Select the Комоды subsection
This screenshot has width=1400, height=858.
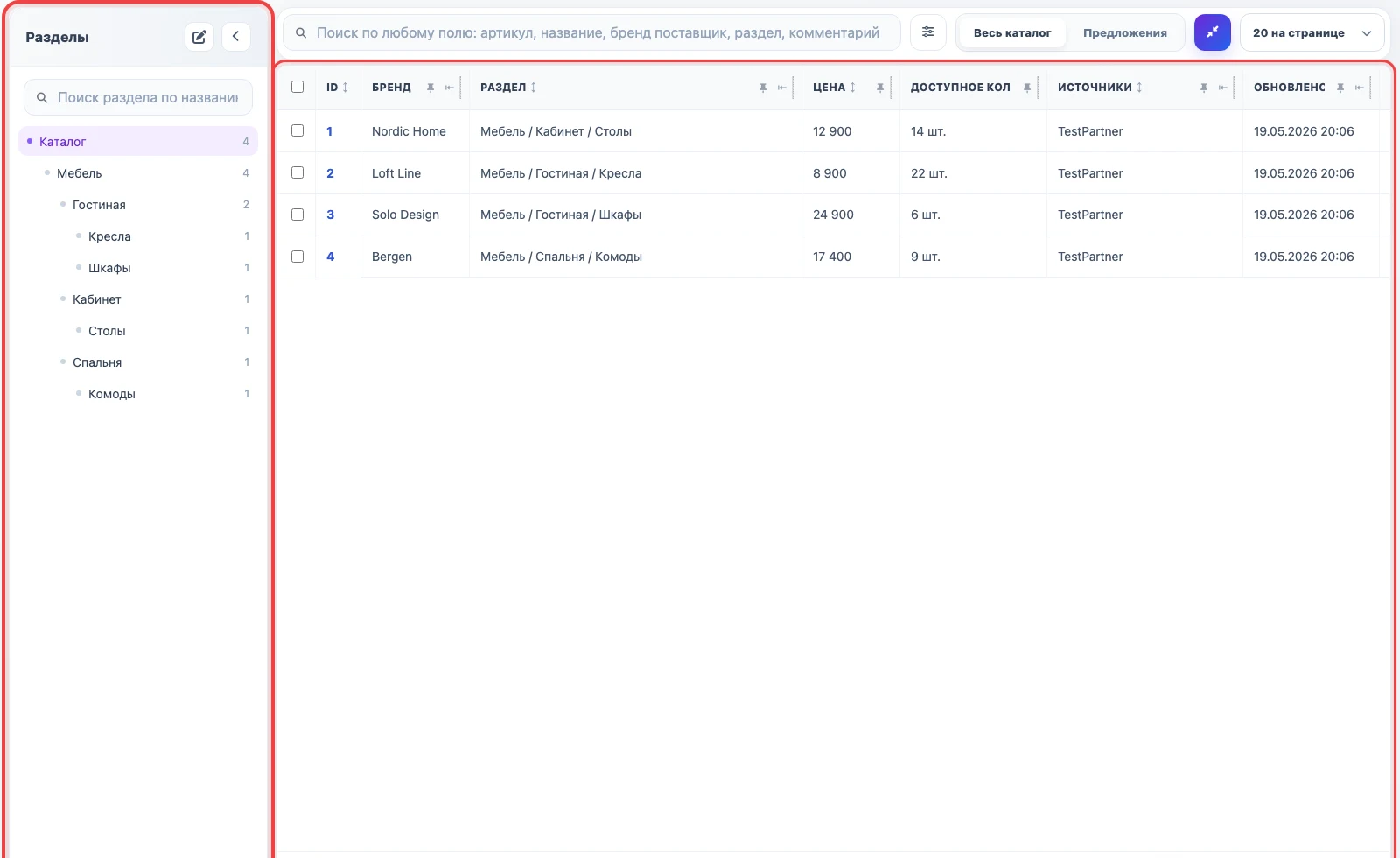(138, 394)
